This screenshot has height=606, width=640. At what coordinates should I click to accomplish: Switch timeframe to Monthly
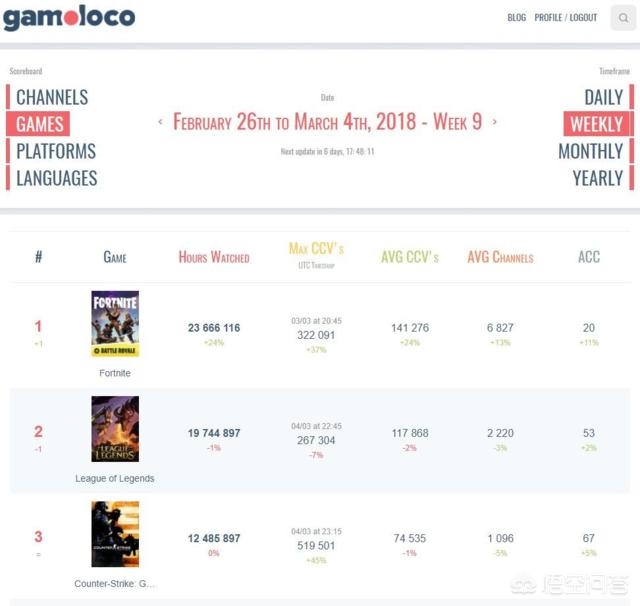(590, 151)
